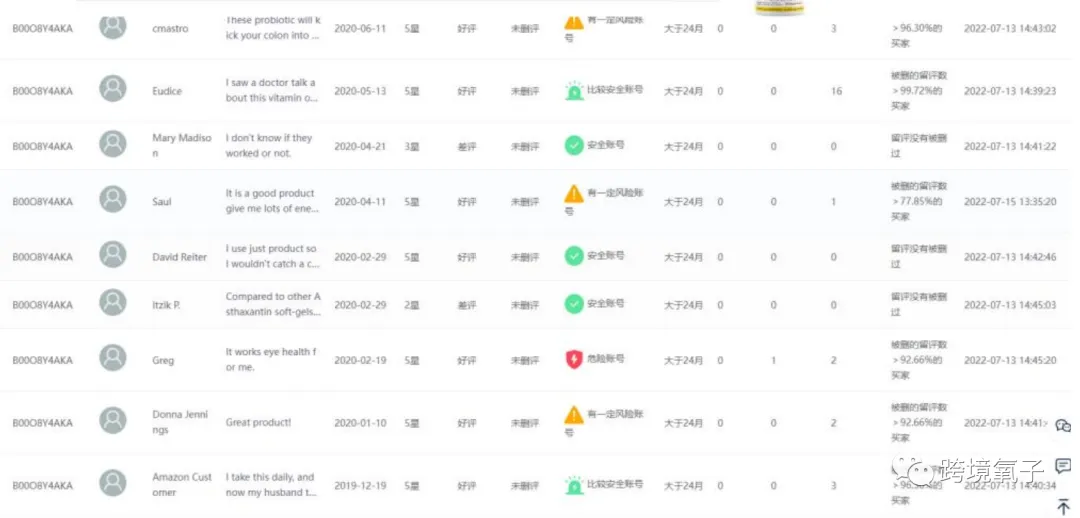Click the green checkmark icon for Mary Madison
The width and height of the screenshot is (1080, 518).
574,145
